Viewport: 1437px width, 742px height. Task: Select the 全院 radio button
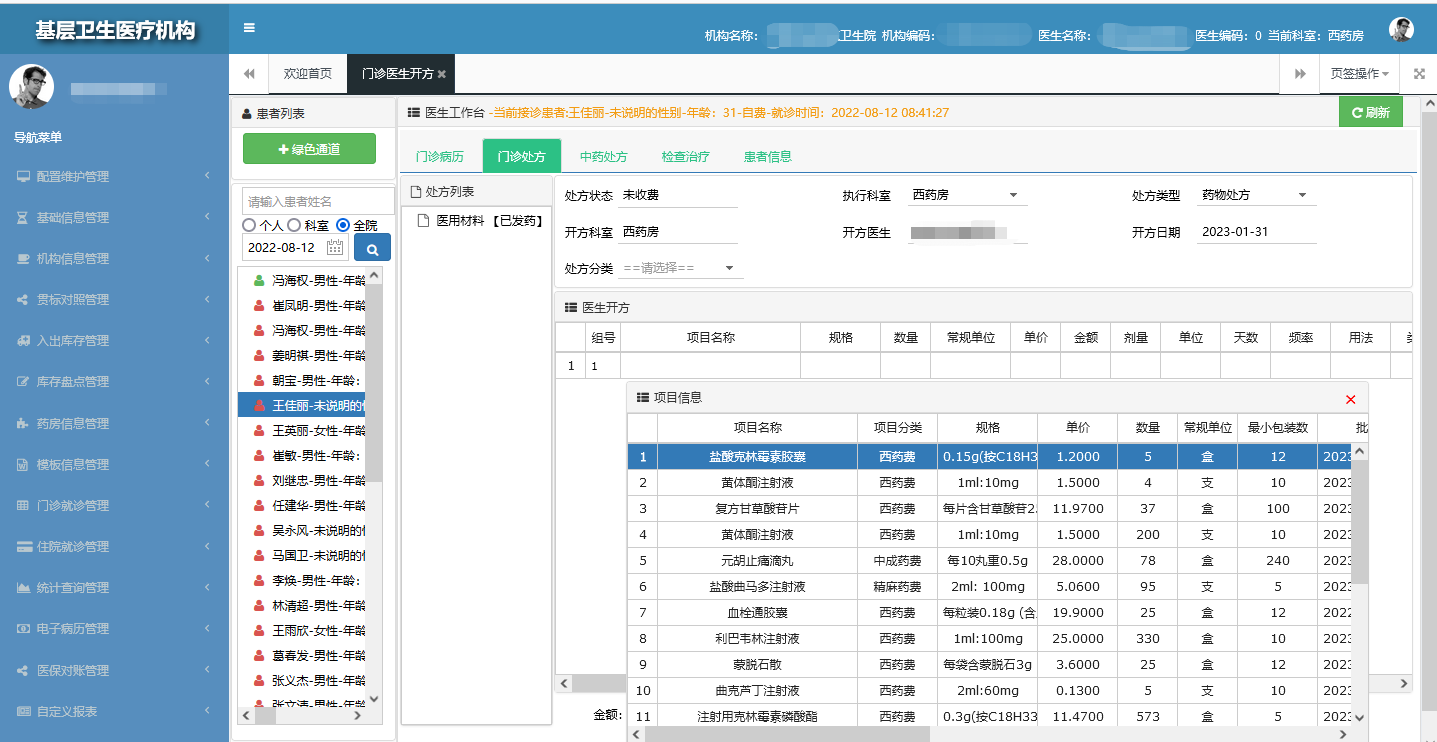coord(343,226)
